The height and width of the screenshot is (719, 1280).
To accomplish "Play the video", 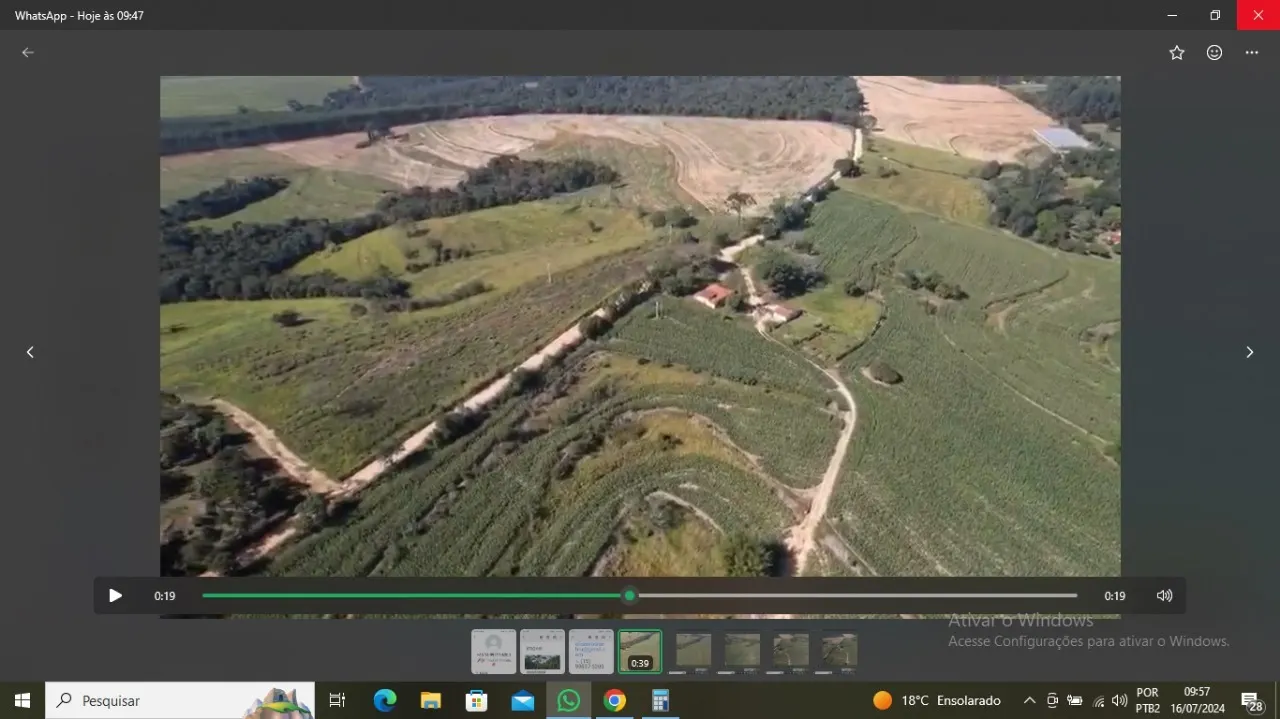I will [x=115, y=596].
